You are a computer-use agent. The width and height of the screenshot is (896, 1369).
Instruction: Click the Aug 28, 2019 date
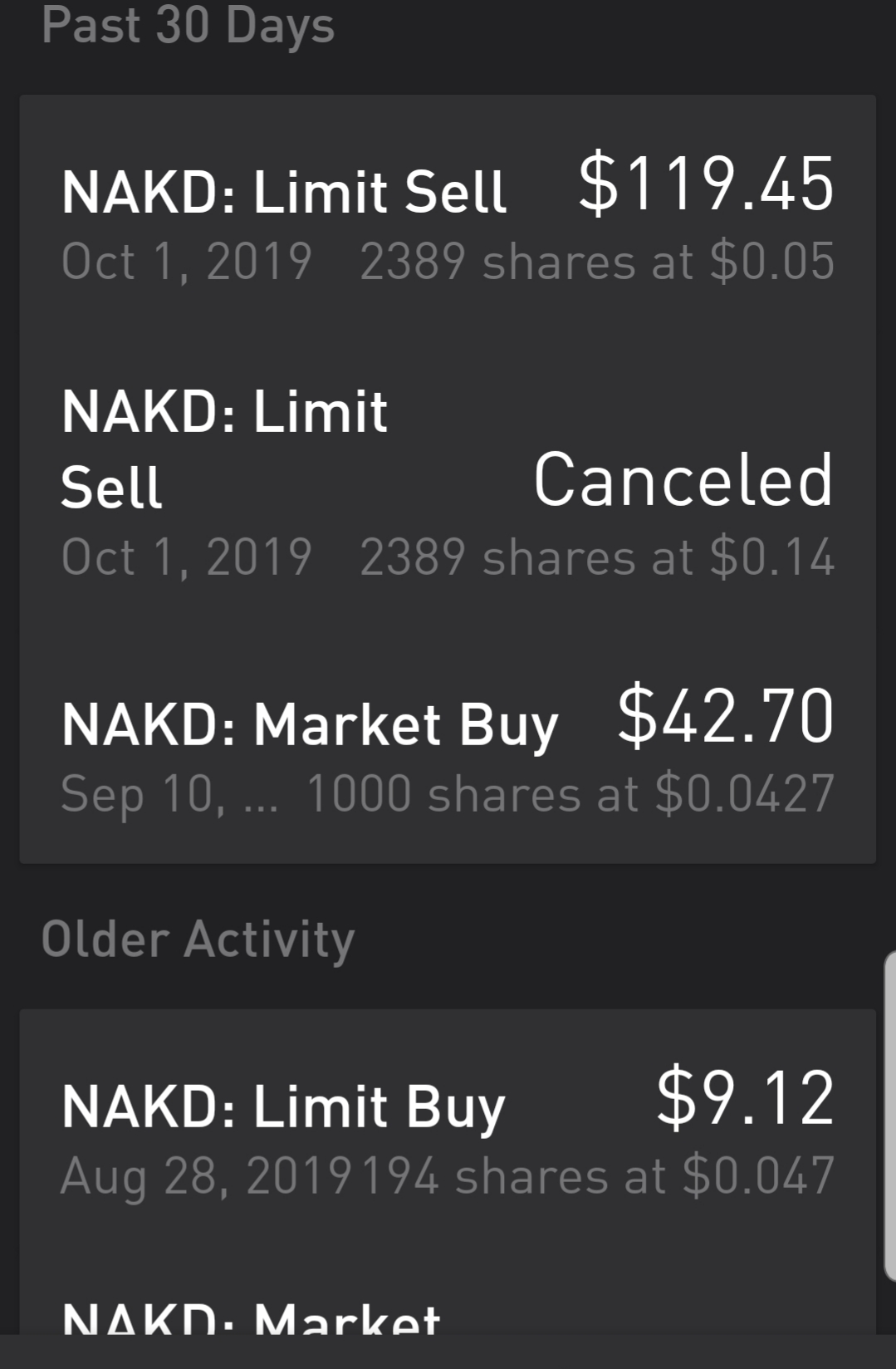(206, 1176)
